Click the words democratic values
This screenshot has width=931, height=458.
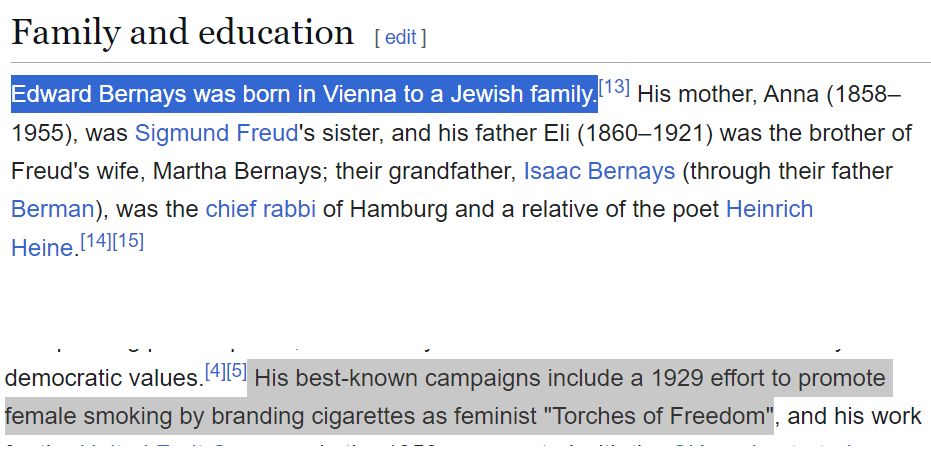(x=104, y=378)
